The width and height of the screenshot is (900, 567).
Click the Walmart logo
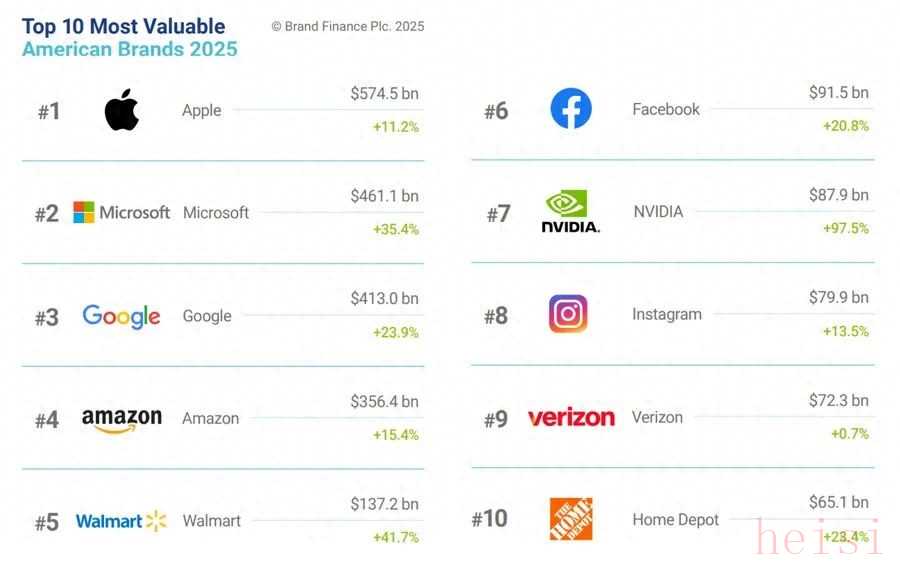click(x=121, y=521)
